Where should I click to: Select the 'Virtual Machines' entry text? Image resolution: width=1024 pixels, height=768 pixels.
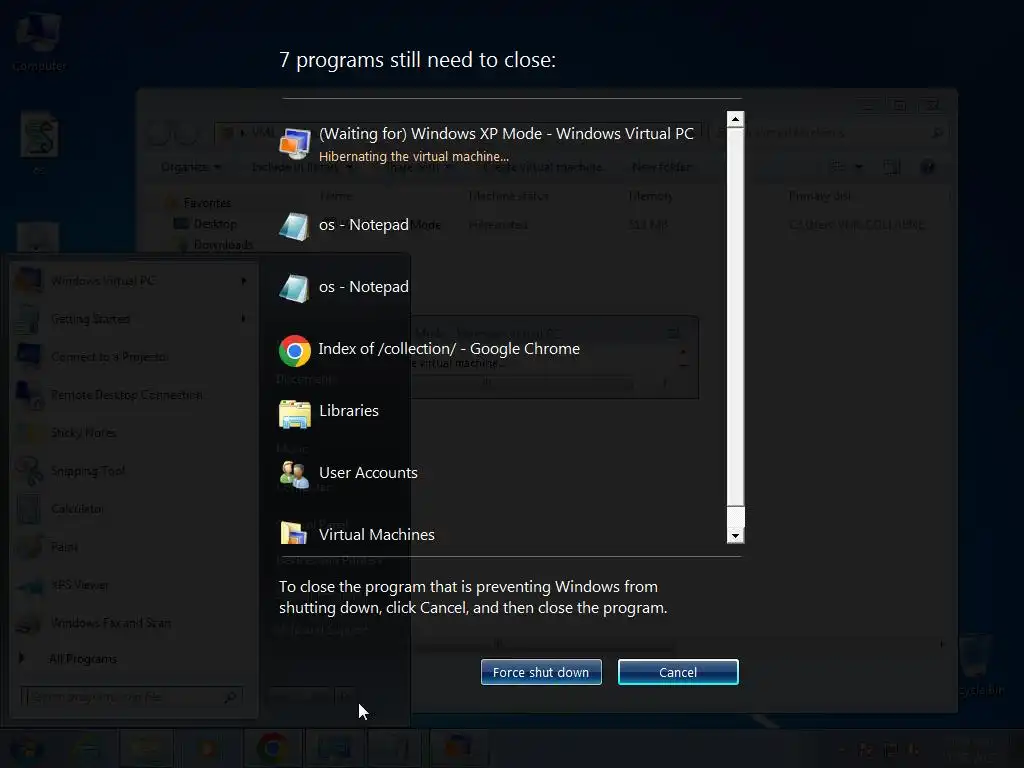(377, 535)
